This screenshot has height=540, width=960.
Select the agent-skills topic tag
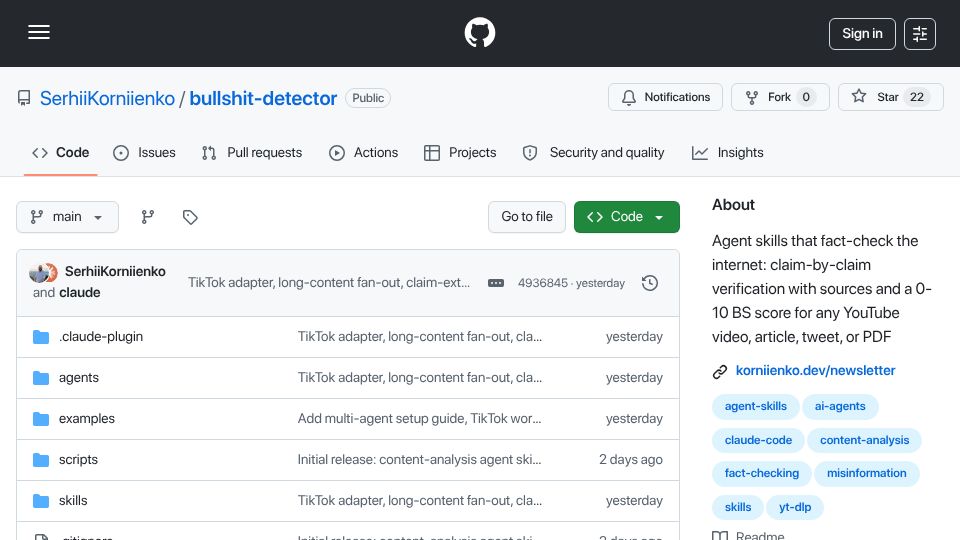pos(756,407)
